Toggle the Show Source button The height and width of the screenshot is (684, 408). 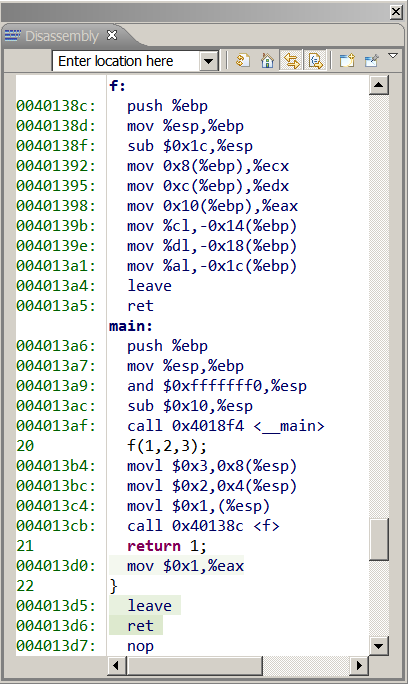(315, 60)
